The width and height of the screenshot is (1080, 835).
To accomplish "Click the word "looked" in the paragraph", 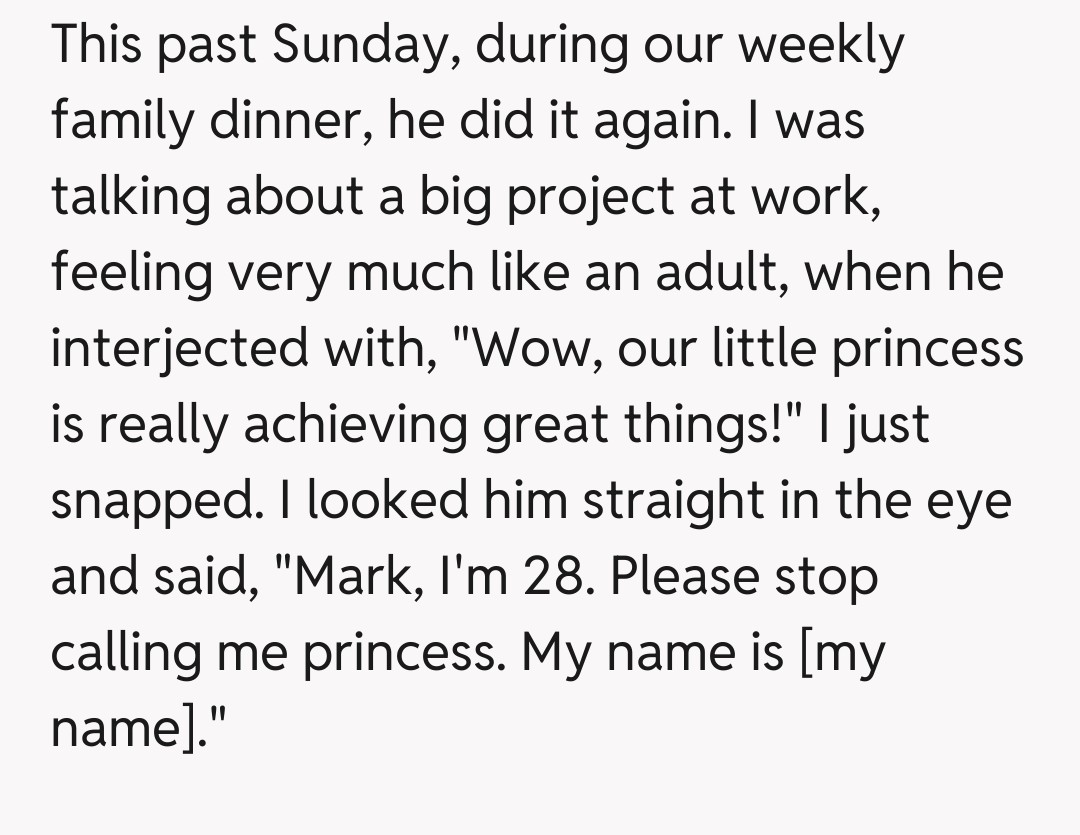I will (x=386, y=500).
